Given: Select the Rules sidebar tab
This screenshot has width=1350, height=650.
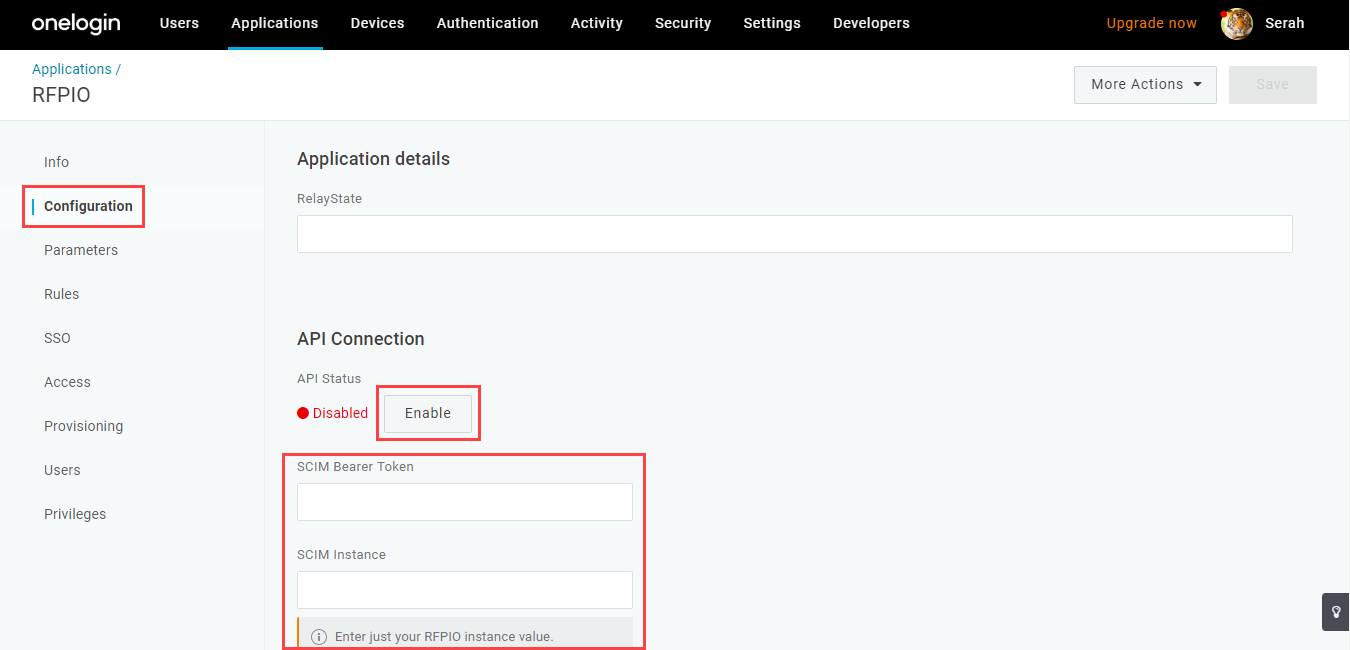Looking at the screenshot, I should point(61,294).
